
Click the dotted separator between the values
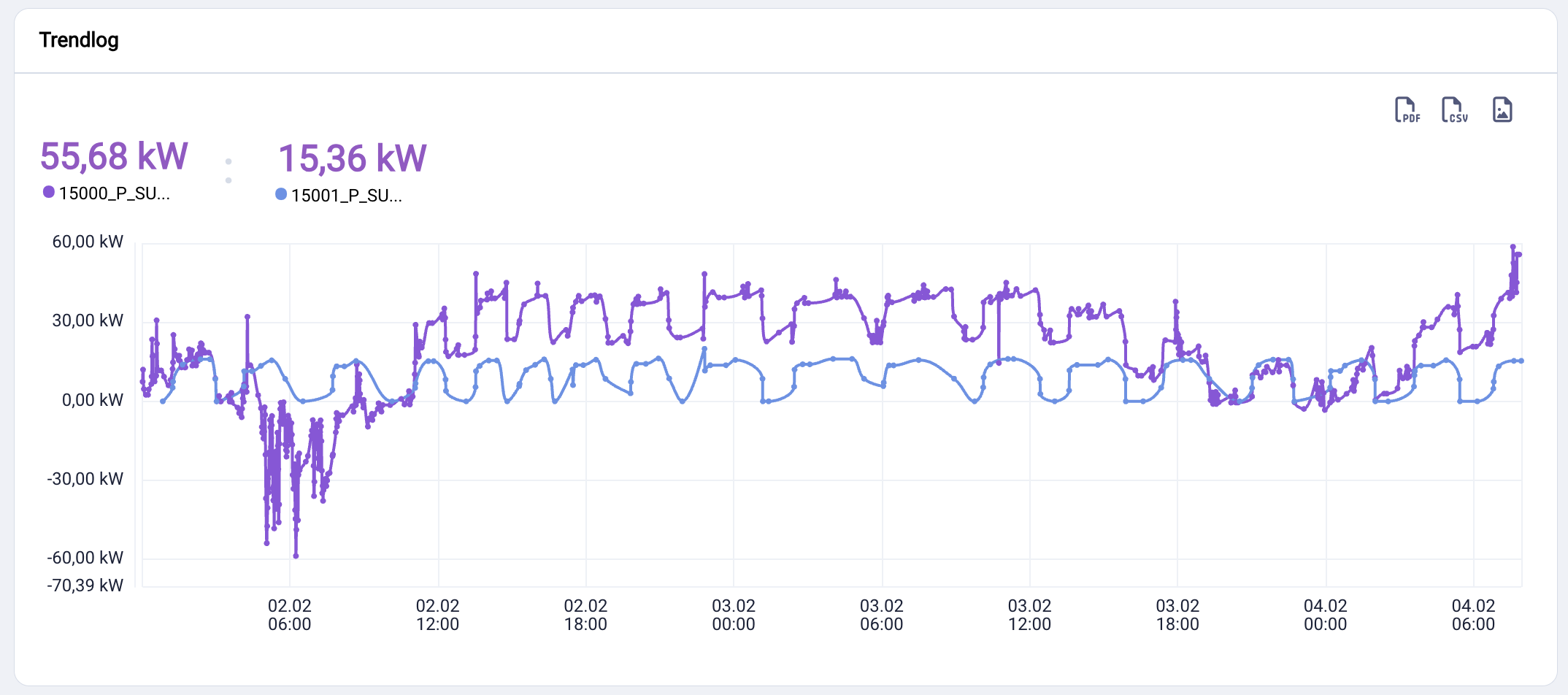point(228,171)
